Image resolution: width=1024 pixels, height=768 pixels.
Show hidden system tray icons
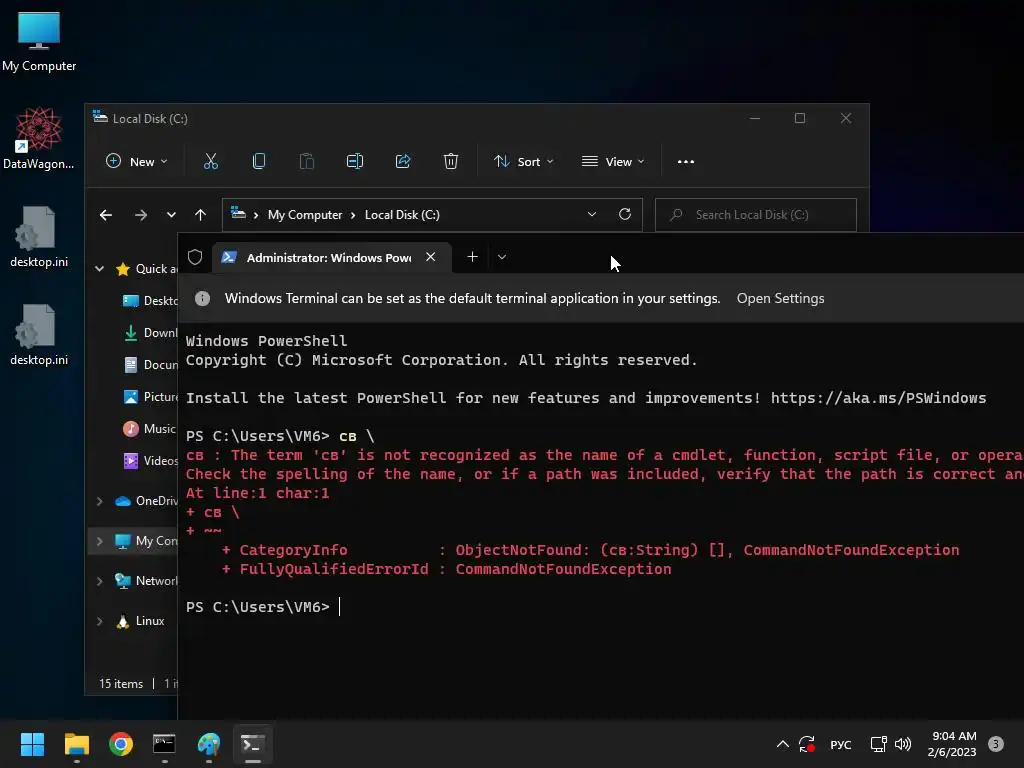[x=782, y=744]
